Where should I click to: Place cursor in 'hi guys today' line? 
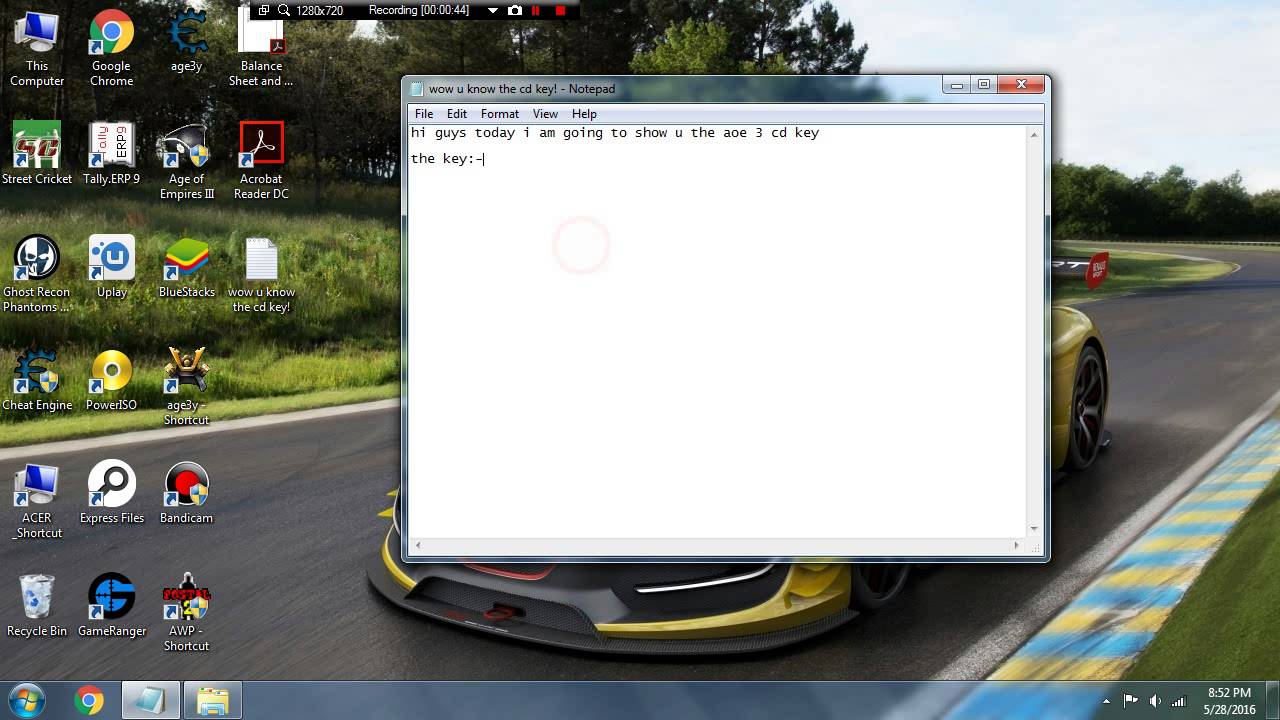coord(614,133)
